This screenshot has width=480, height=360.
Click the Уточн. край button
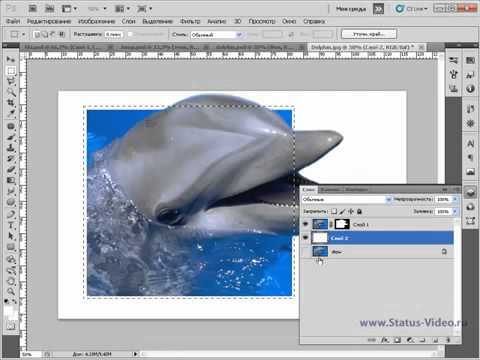point(369,34)
